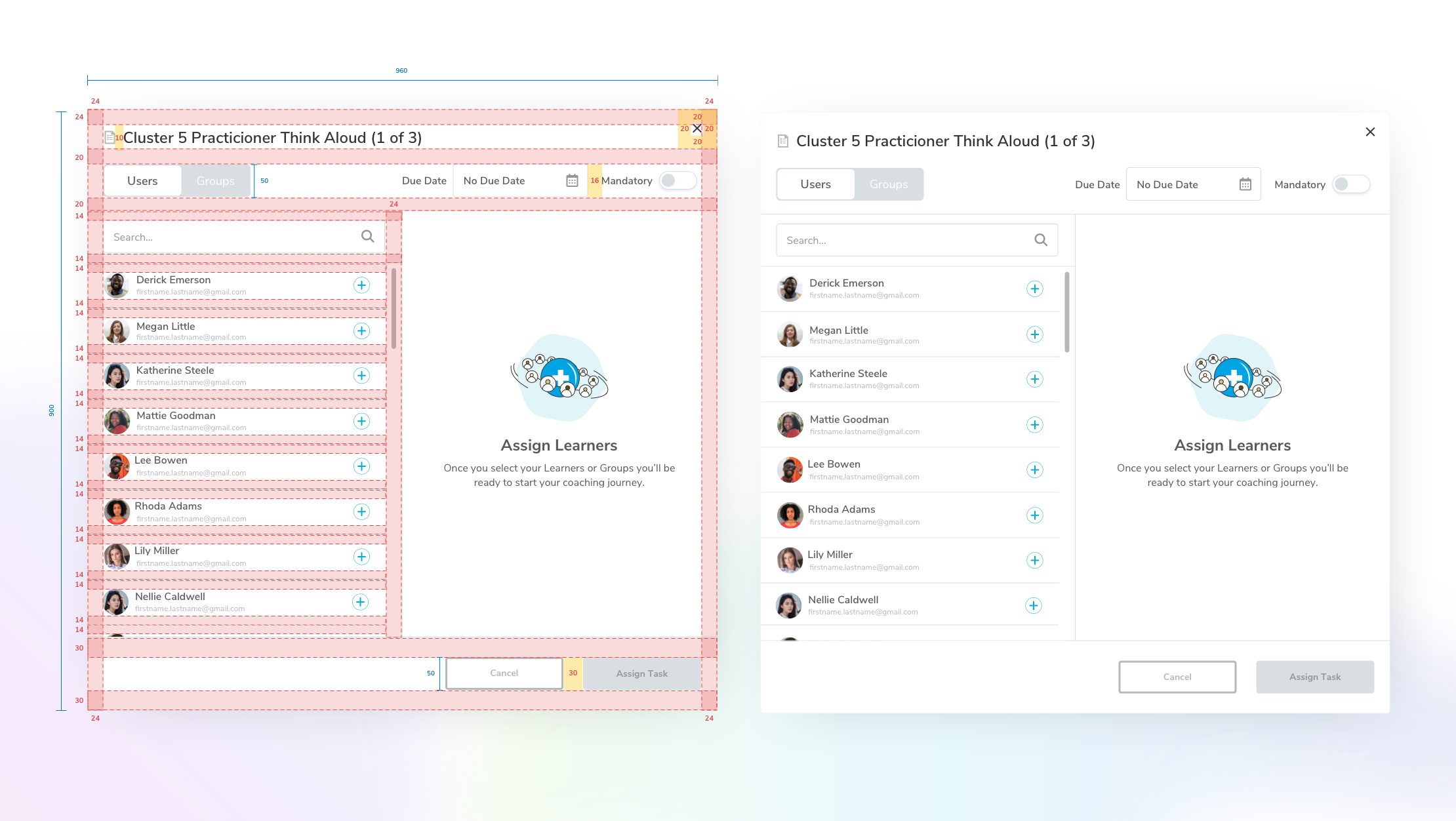Viewport: 1456px width, 821px height.
Task: Click the Due Date label in right dialog
Action: [x=1097, y=185]
